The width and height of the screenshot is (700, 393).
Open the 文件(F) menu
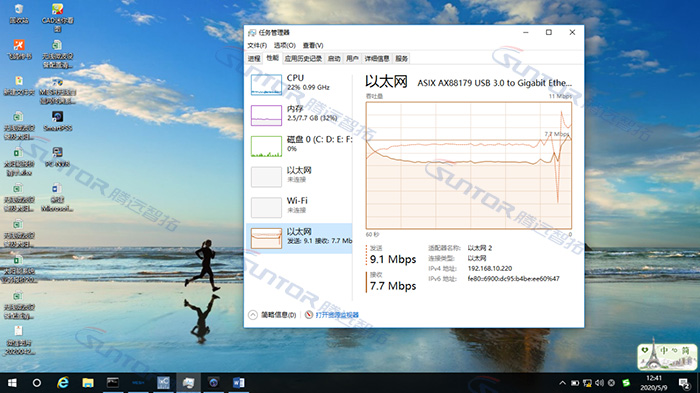tap(257, 46)
